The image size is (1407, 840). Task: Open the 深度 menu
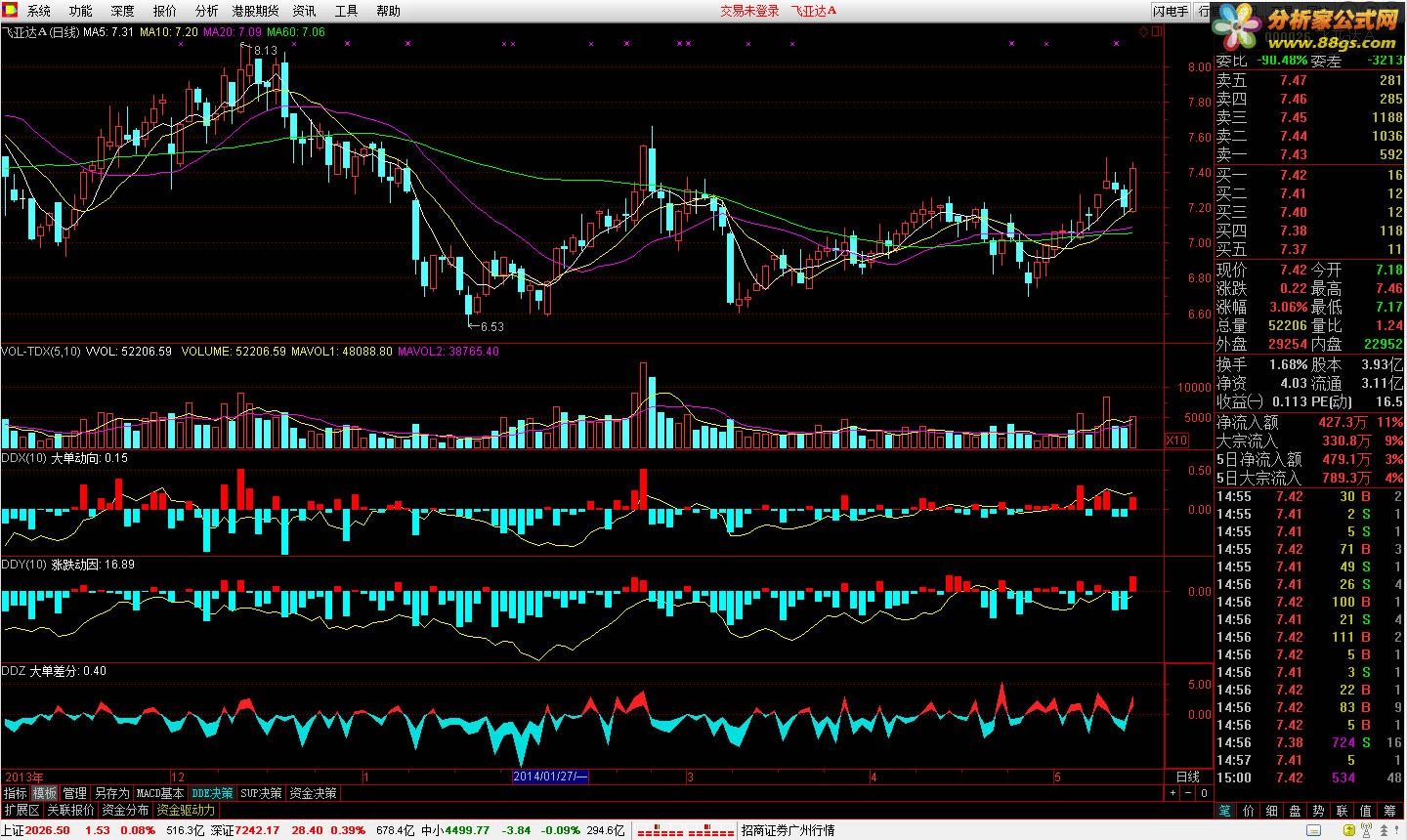123,11
